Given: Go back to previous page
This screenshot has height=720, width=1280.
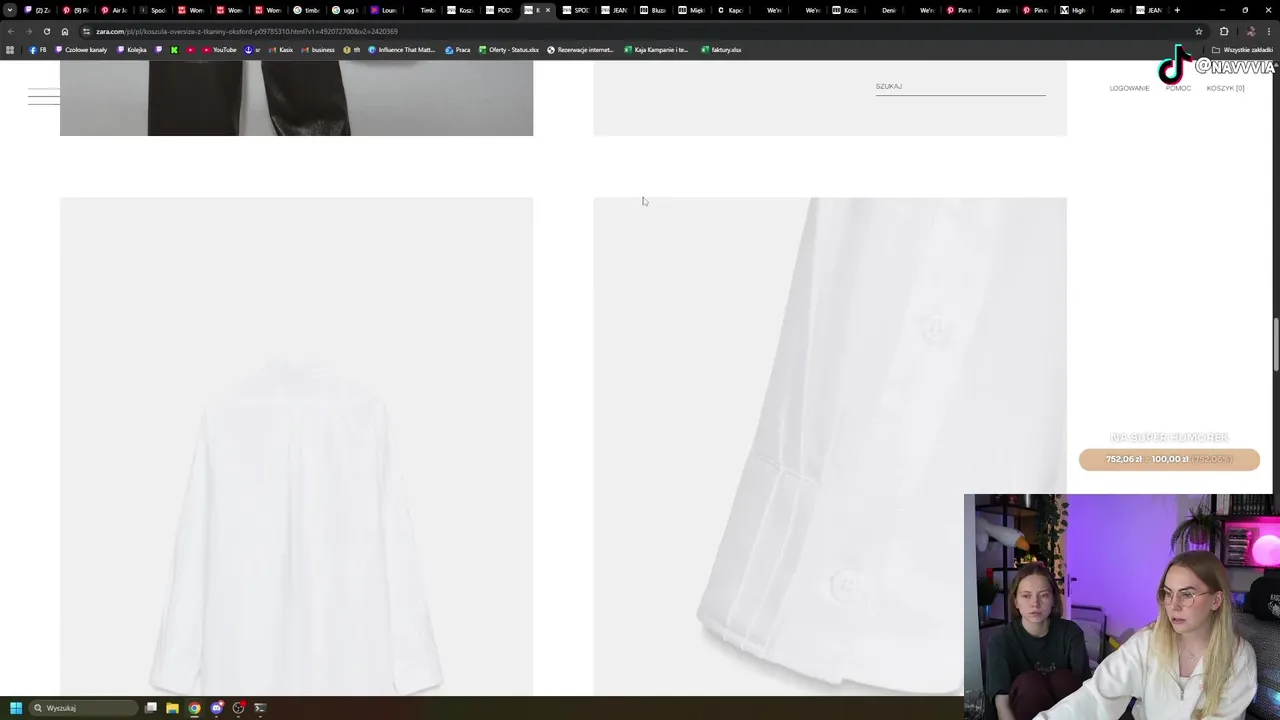Looking at the screenshot, I should point(11,31).
